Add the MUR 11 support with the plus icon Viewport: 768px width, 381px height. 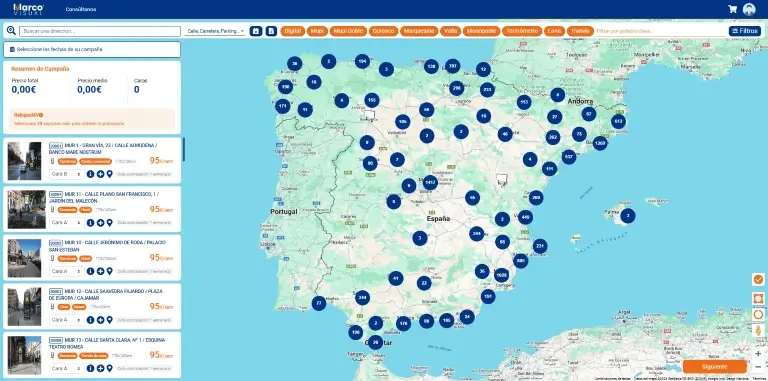pos(100,222)
